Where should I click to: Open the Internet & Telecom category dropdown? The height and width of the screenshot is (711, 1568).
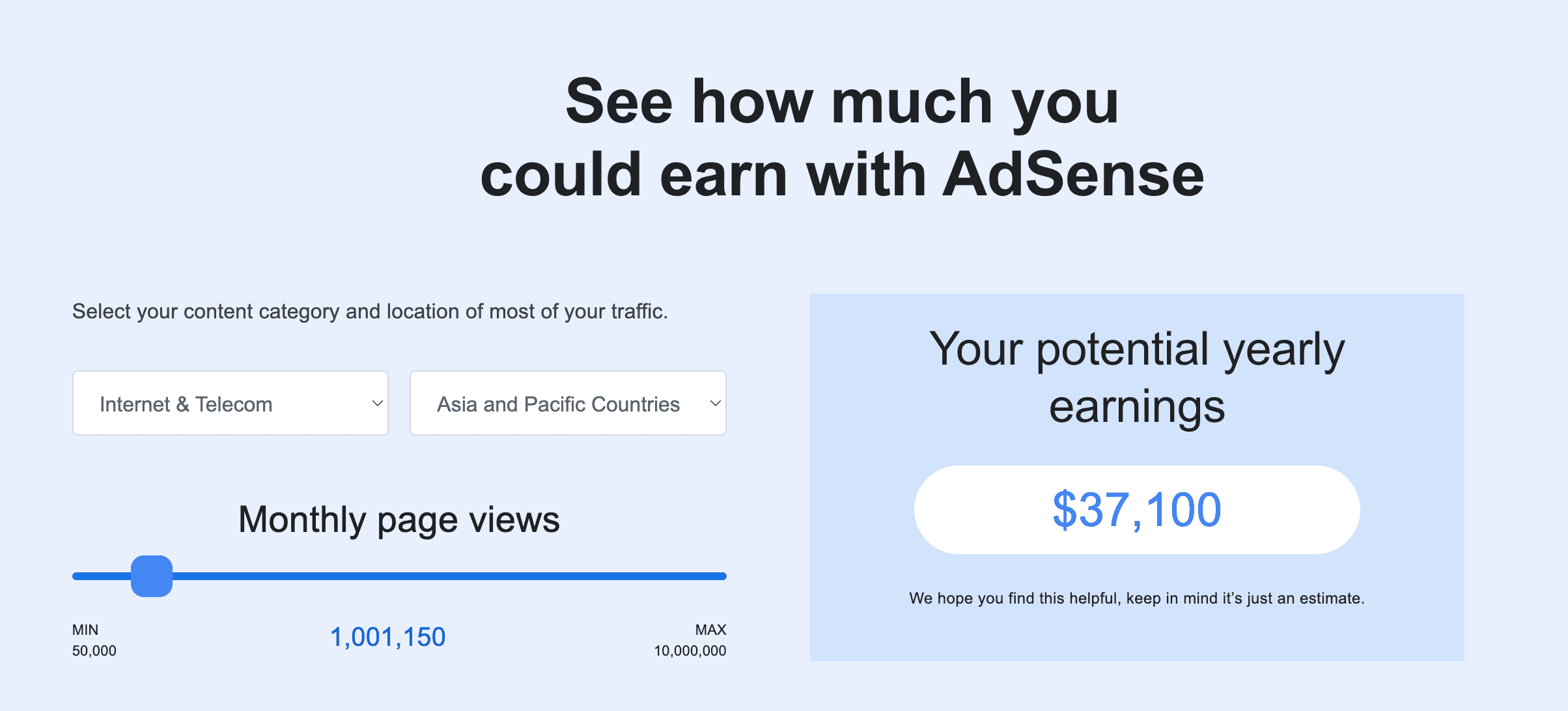(x=230, y=403)
